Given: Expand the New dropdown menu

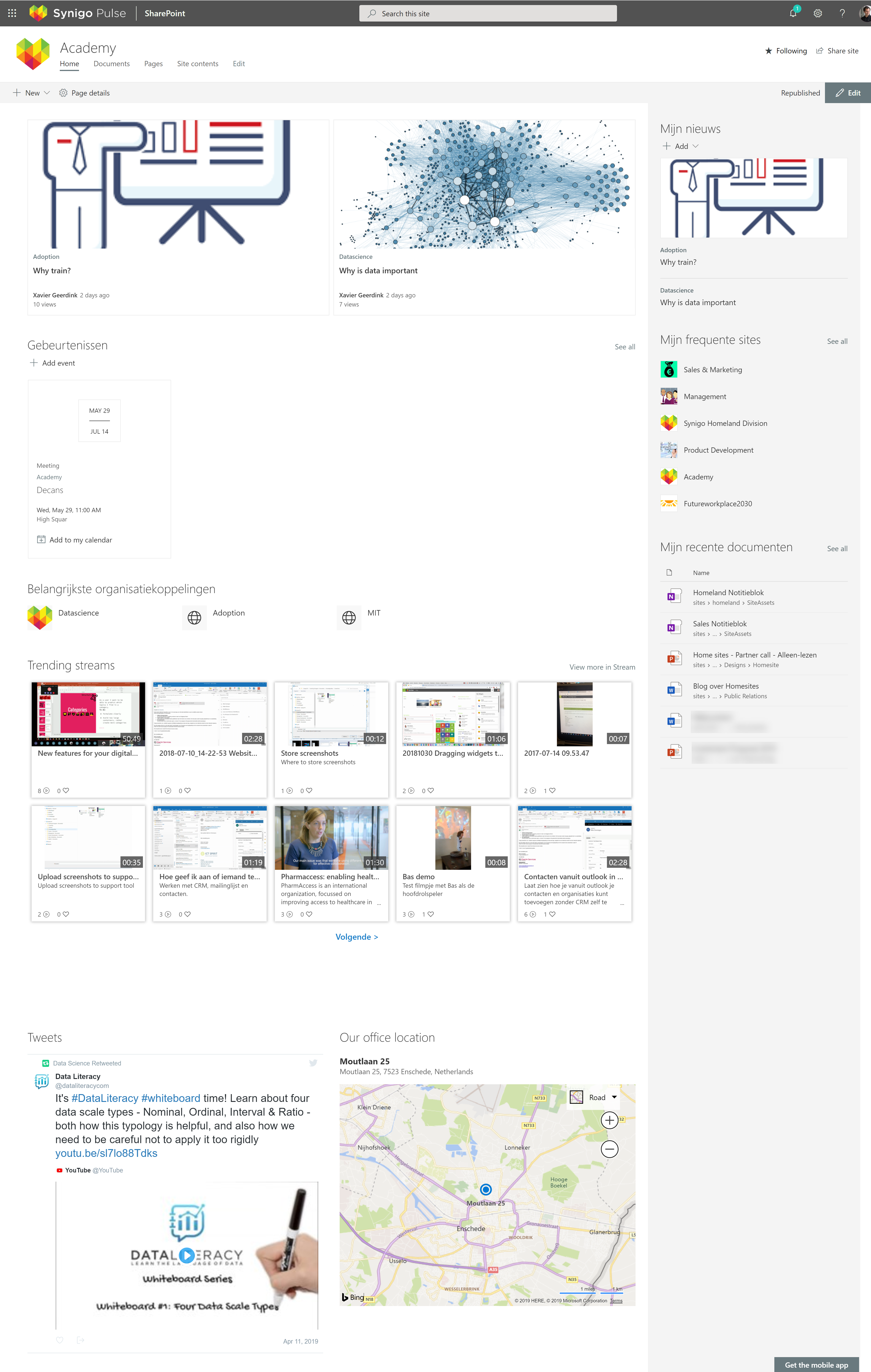Looking at the screenshot, I should (x=47, y=93).
